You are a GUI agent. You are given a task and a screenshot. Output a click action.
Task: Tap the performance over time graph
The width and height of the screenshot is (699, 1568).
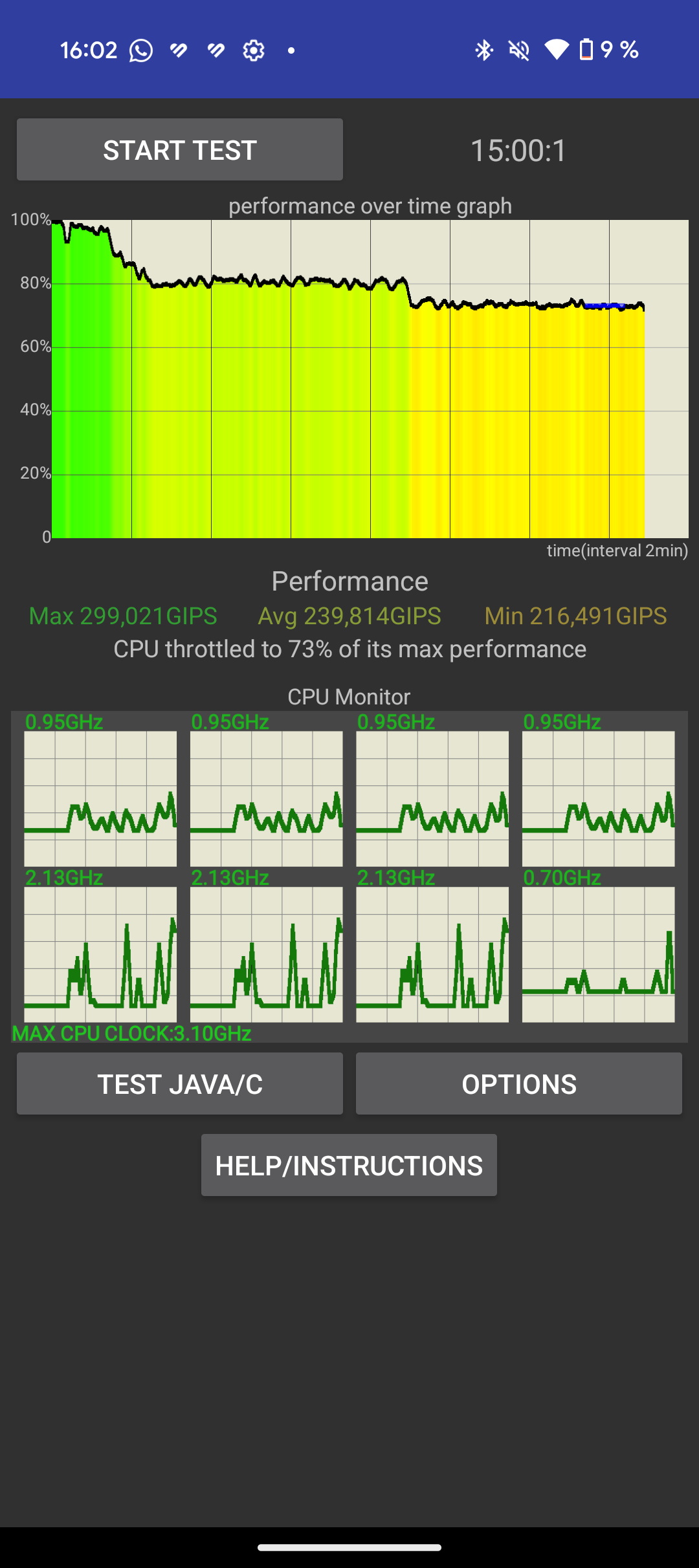[x=370, y=379]
